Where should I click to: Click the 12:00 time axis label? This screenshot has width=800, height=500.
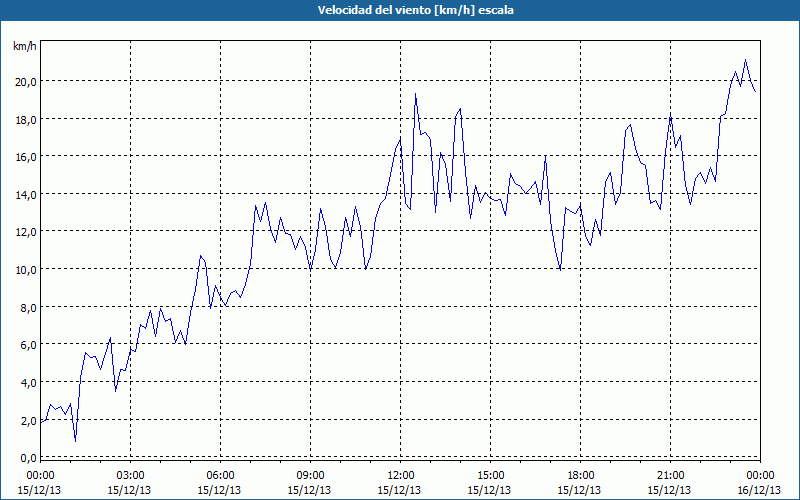[x=401, y=476]
